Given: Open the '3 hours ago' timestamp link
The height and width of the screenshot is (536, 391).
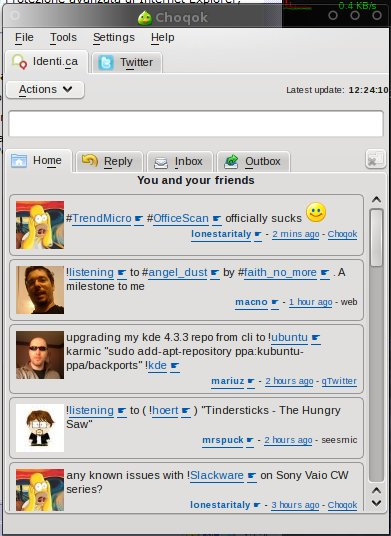Looking at the screenshot, I should (295, 505).
